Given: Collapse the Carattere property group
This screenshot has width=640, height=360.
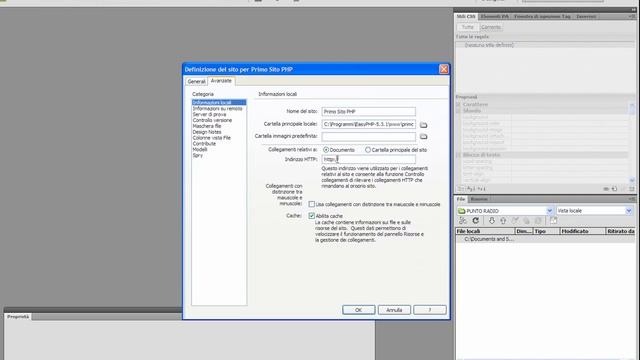Looking at the screenshot, I should [x=458, y=104].
